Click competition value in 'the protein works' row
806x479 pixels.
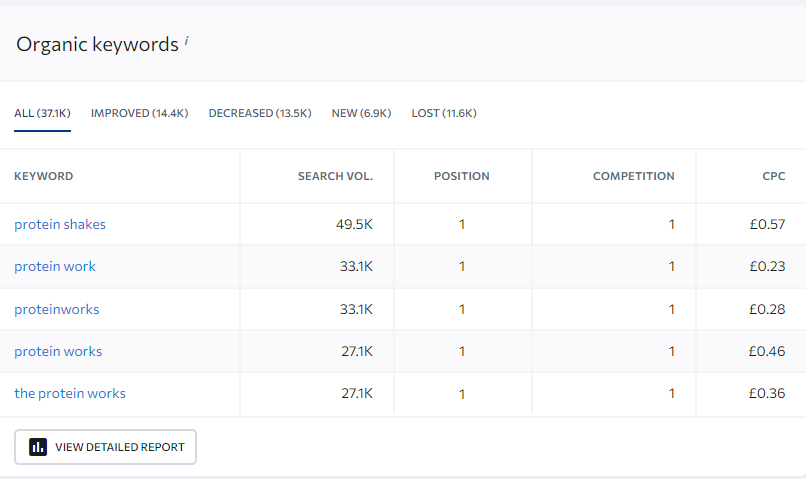click(x=671, y=394)
